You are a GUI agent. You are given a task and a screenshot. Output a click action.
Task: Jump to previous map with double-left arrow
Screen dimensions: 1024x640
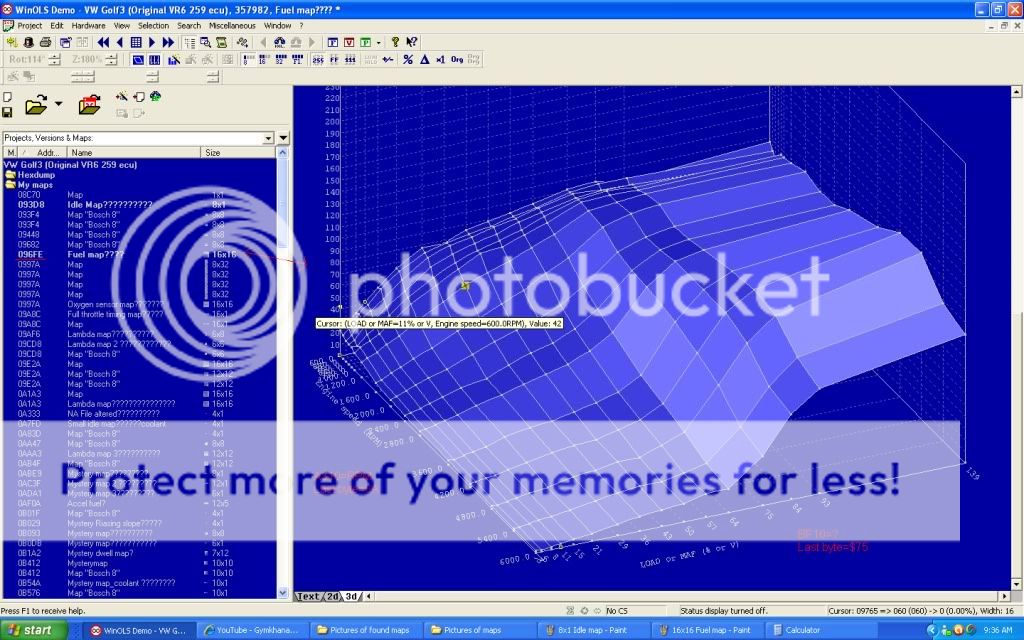pos(103,42)
